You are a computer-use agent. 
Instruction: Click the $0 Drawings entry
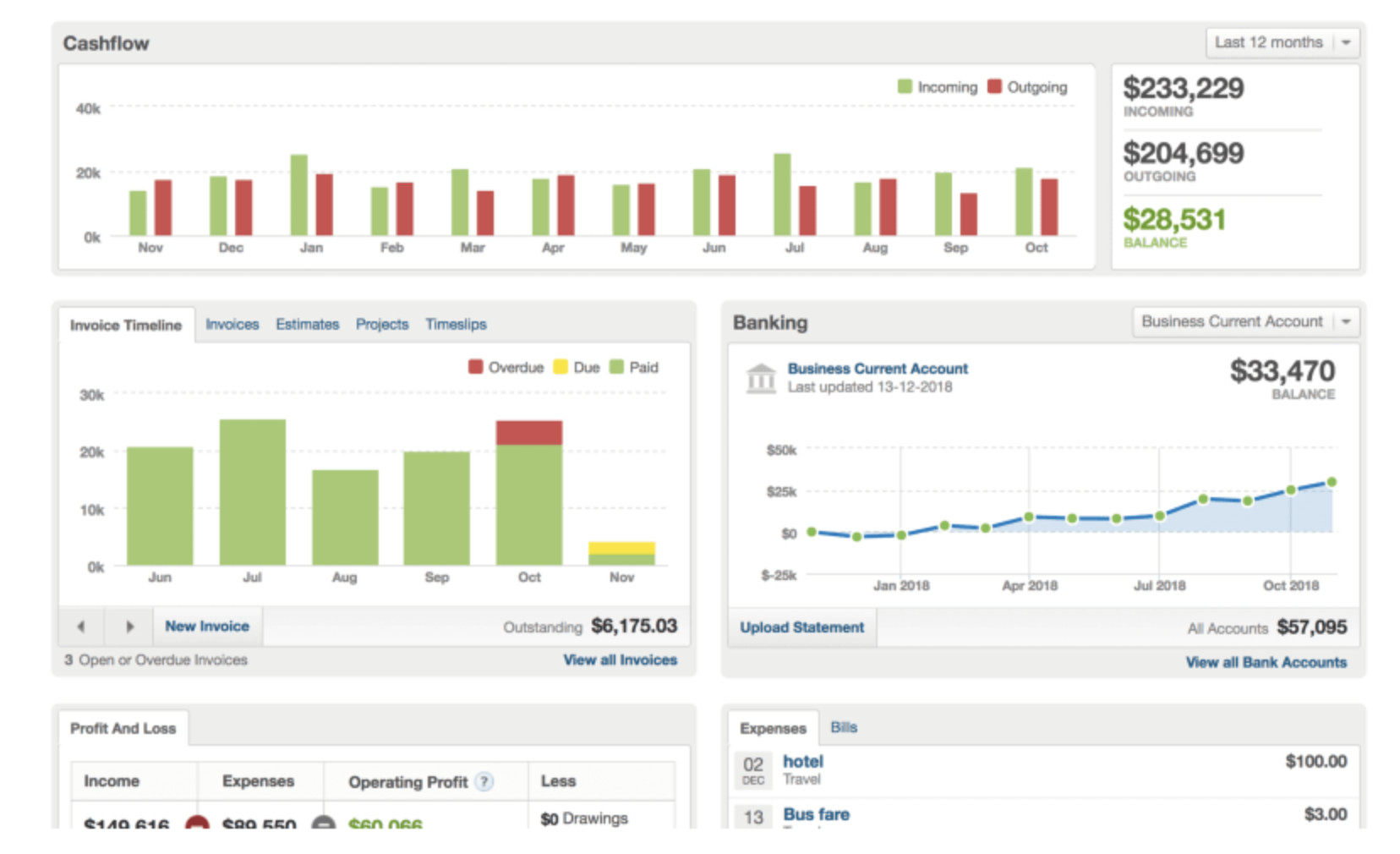[584, 818]
